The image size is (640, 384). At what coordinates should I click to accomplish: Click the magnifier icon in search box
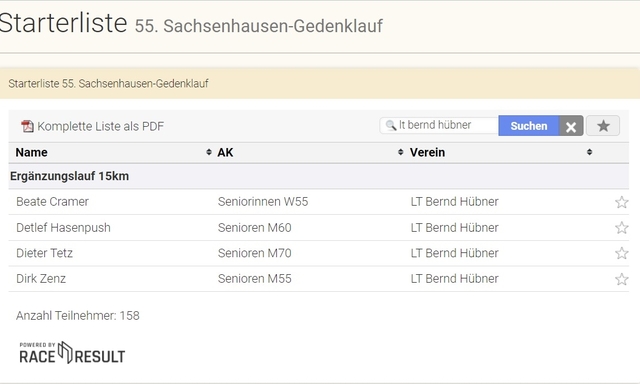coord(391,125)
